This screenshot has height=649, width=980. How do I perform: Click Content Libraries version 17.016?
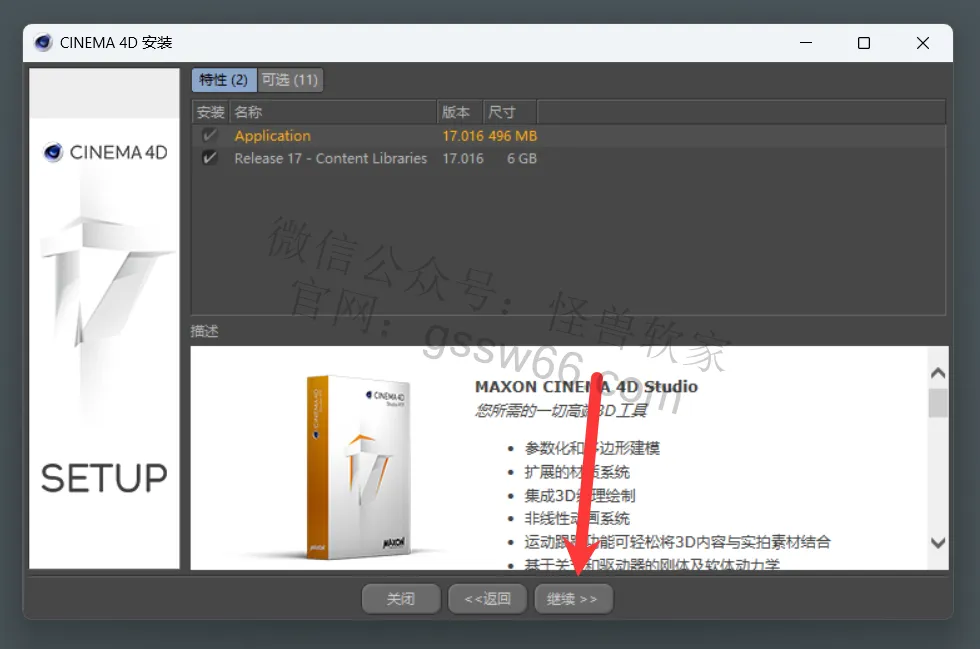(463, 158)
